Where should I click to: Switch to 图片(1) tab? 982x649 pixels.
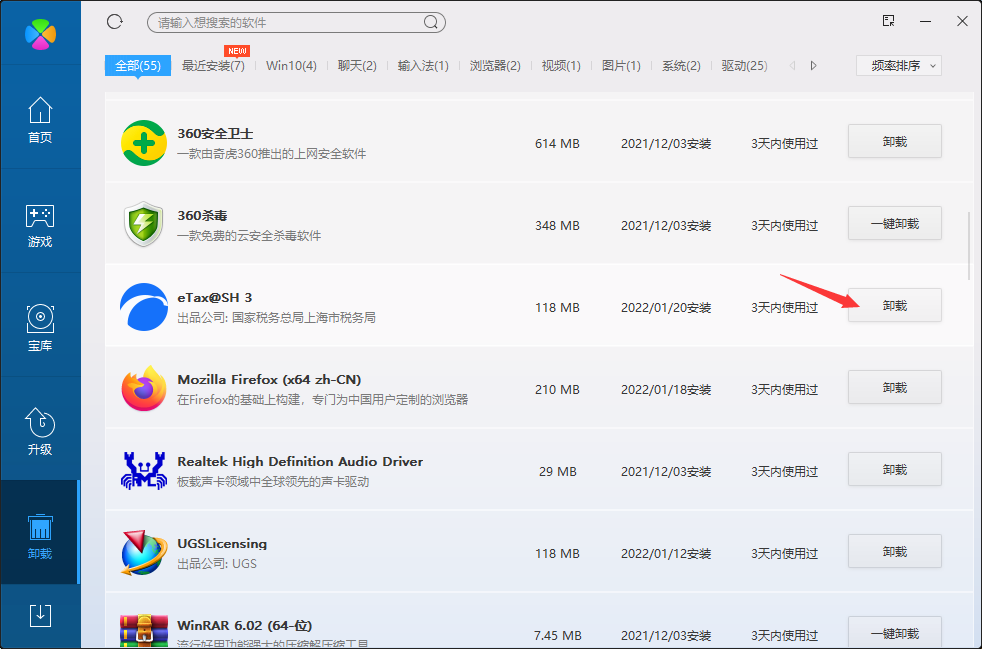click(x=621, y=66)
